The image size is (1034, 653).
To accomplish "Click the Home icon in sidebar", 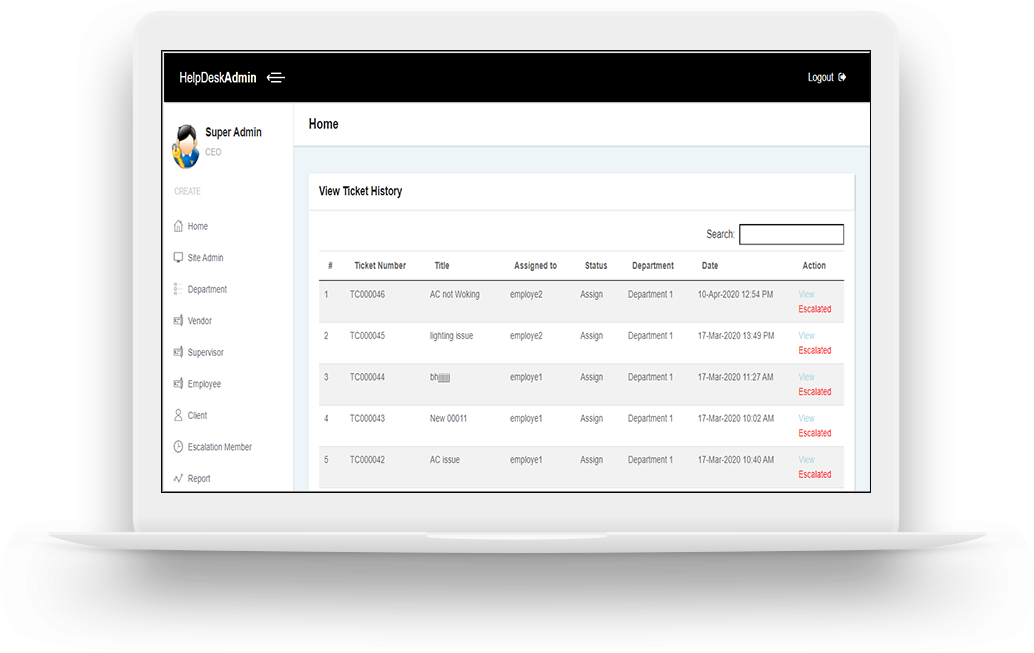I will click(x=178, y=226).
